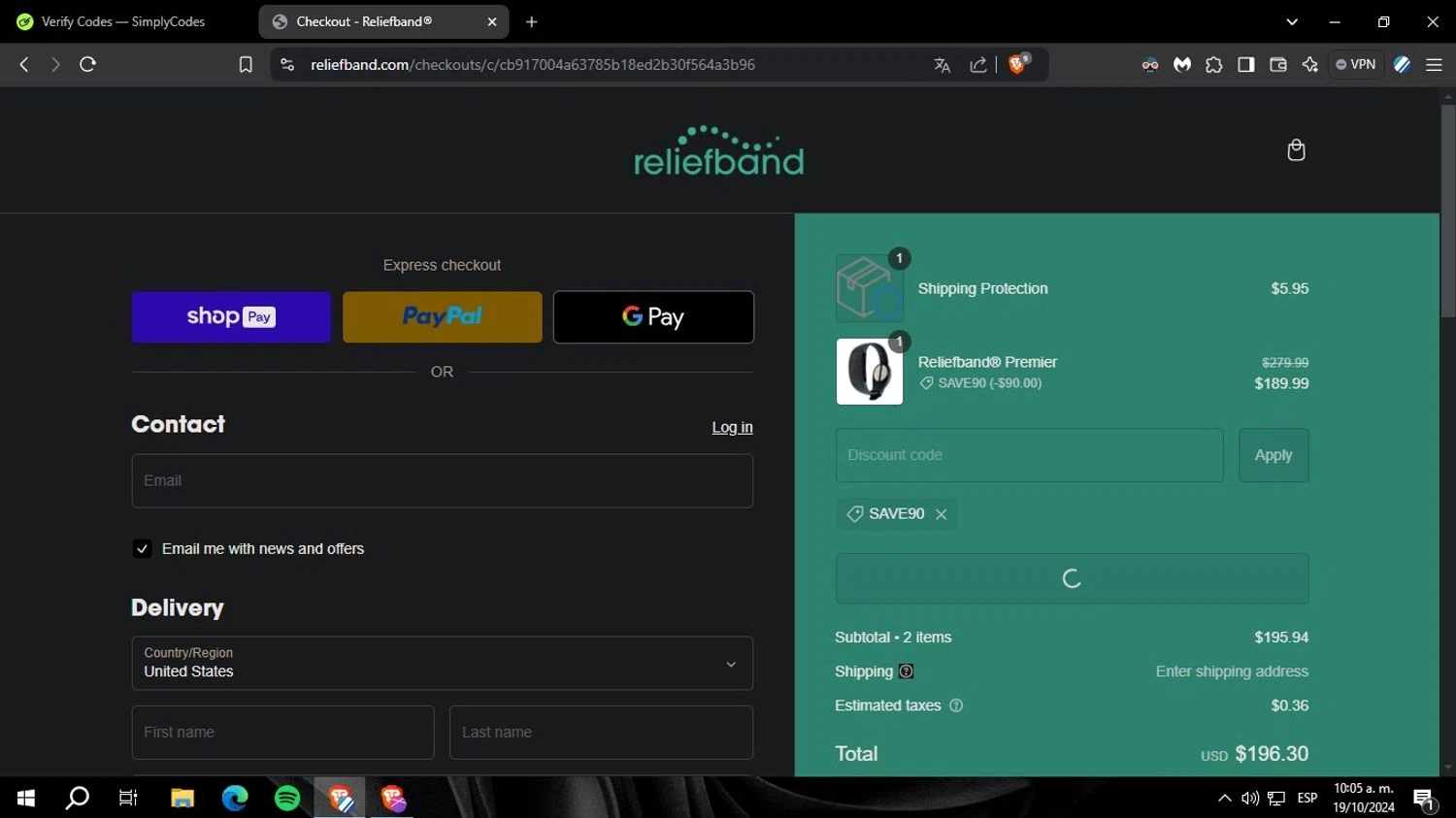The width and height of the screenshot is (1456, 818).
Task: Click the Last name field
Action: click(x=601, y=733)
